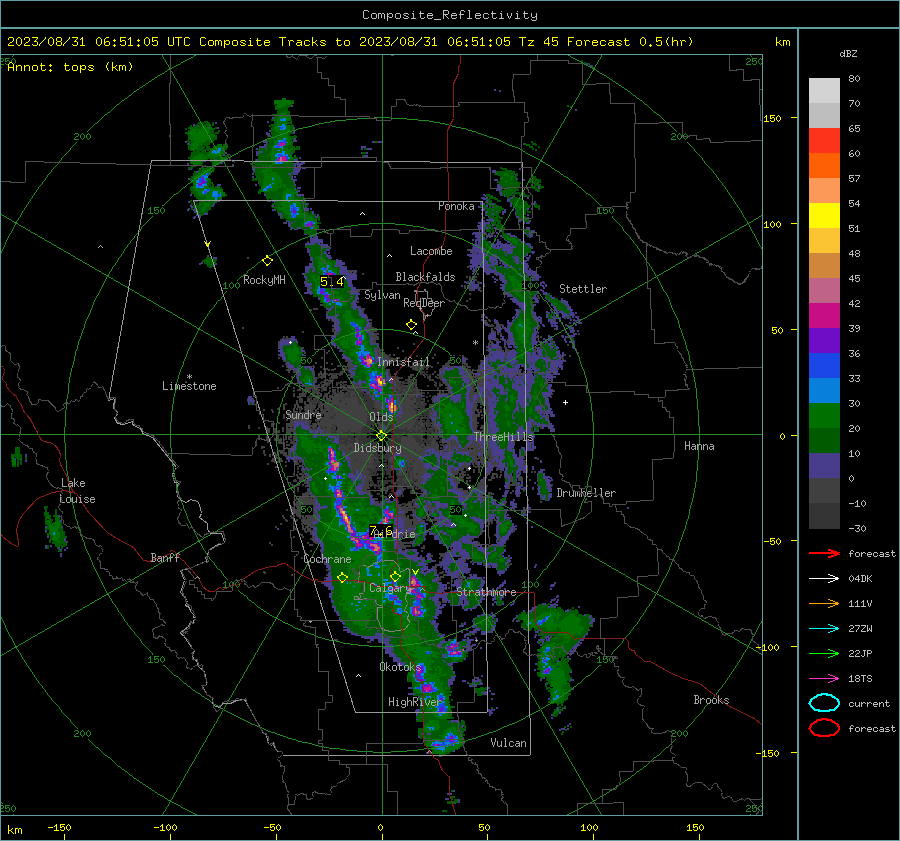This screenshot has height=841, width=900.
Task: Click the 0 tick on bottom km axis
Action: (x=381, y=827)
